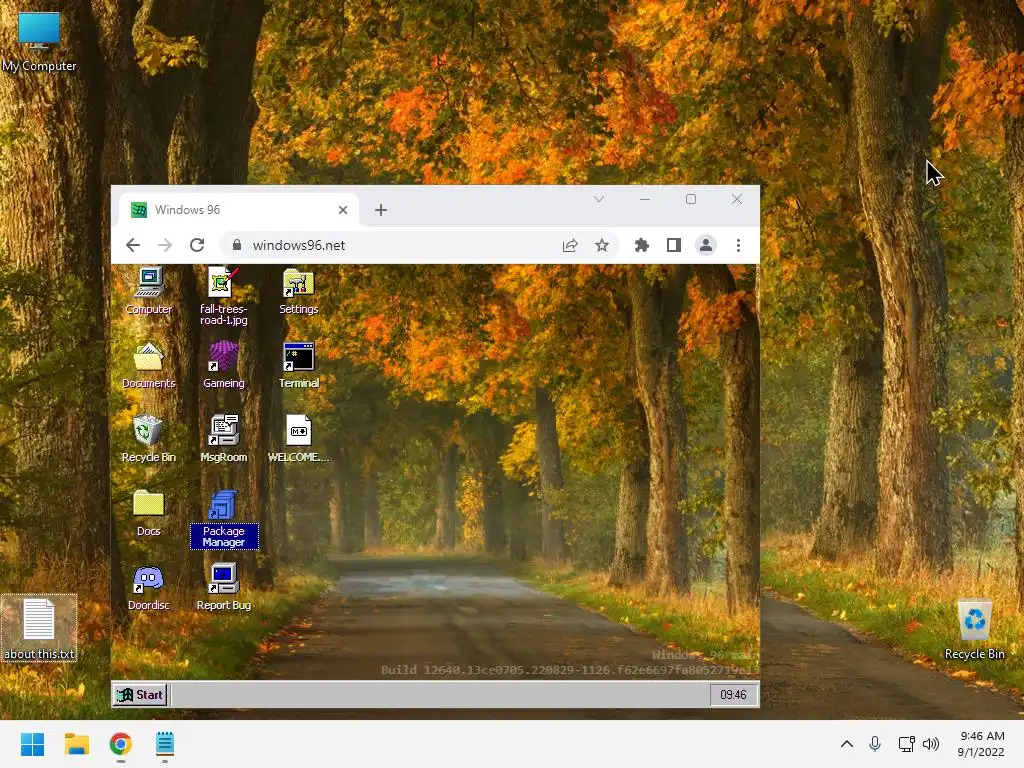Screen dimensions: 1024x768
Task: View site information lock icon
Action: (x=237, y=245)
